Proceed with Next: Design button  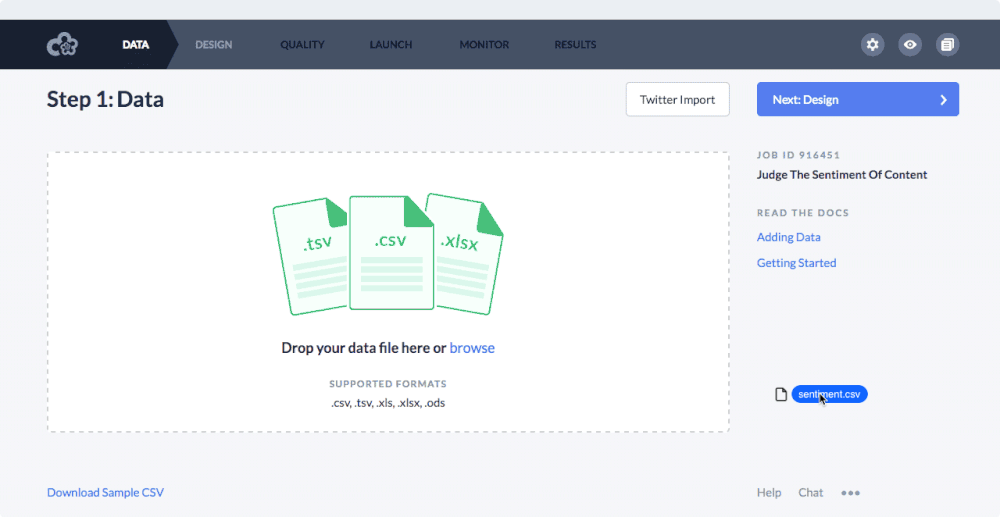point(858,99)
